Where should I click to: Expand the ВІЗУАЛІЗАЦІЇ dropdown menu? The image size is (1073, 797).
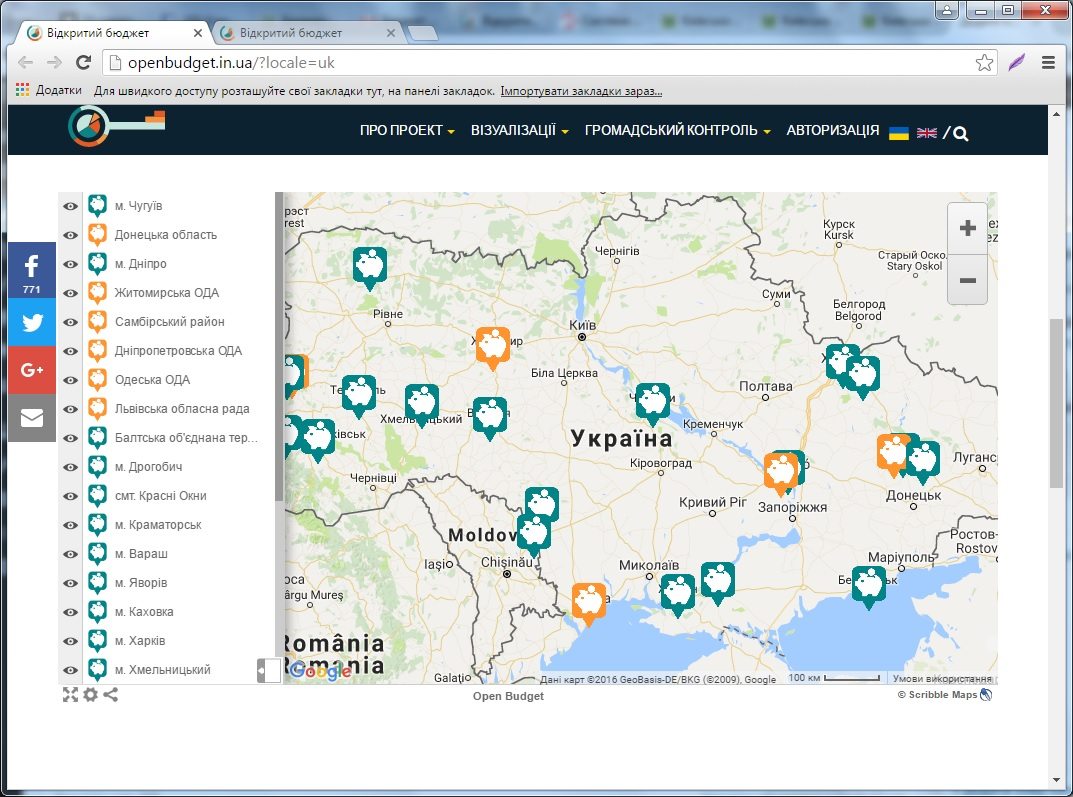click(519, 130)
